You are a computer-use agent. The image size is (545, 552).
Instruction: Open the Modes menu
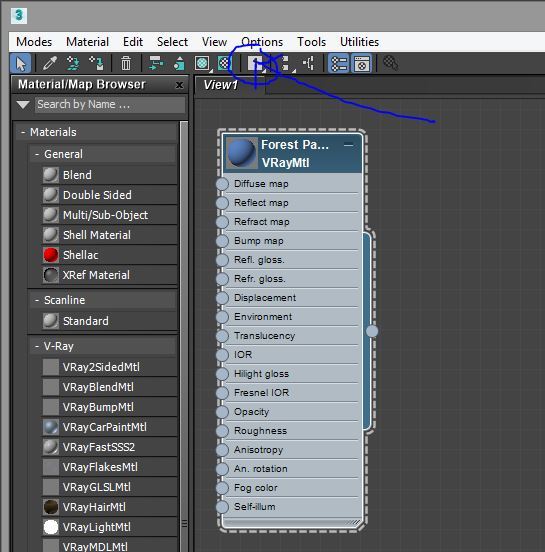[x=34, y=42]
